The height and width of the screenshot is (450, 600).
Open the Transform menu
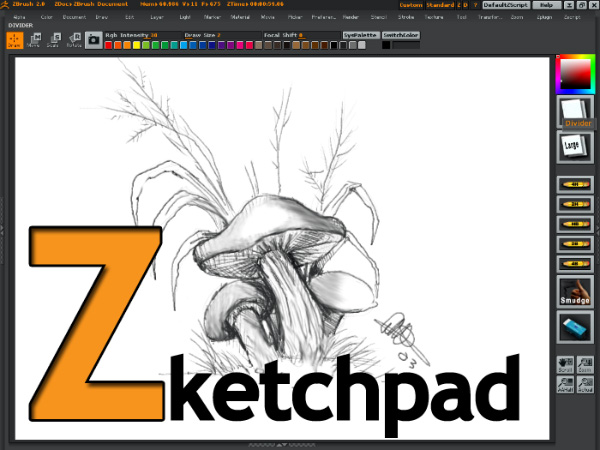click(x=490, y=17)
